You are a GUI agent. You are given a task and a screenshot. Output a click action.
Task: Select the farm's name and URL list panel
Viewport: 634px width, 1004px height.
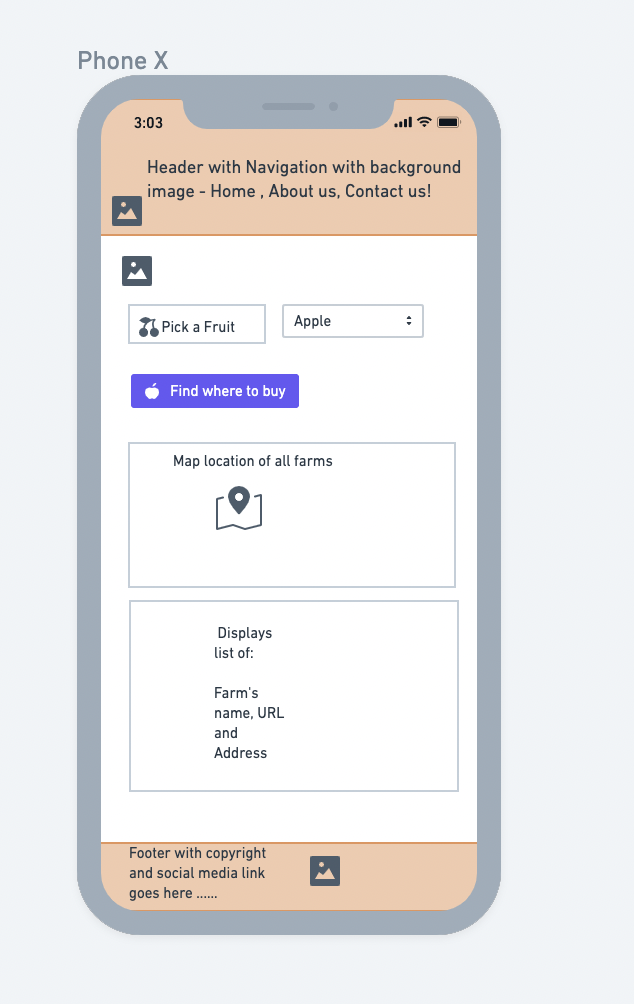click(293, 695)
